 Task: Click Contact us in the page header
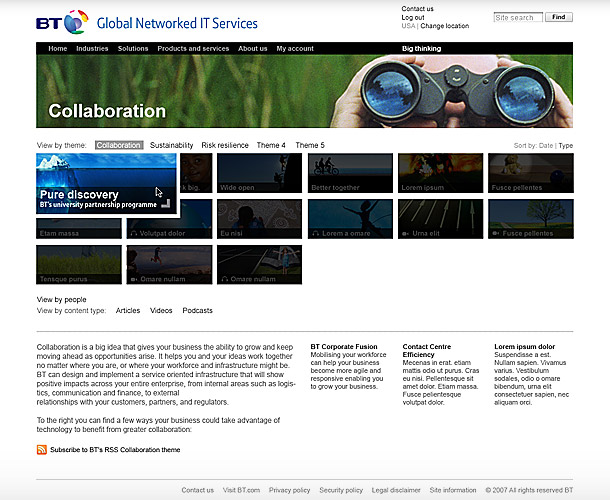pyautogui.click(x=417, y=9)
